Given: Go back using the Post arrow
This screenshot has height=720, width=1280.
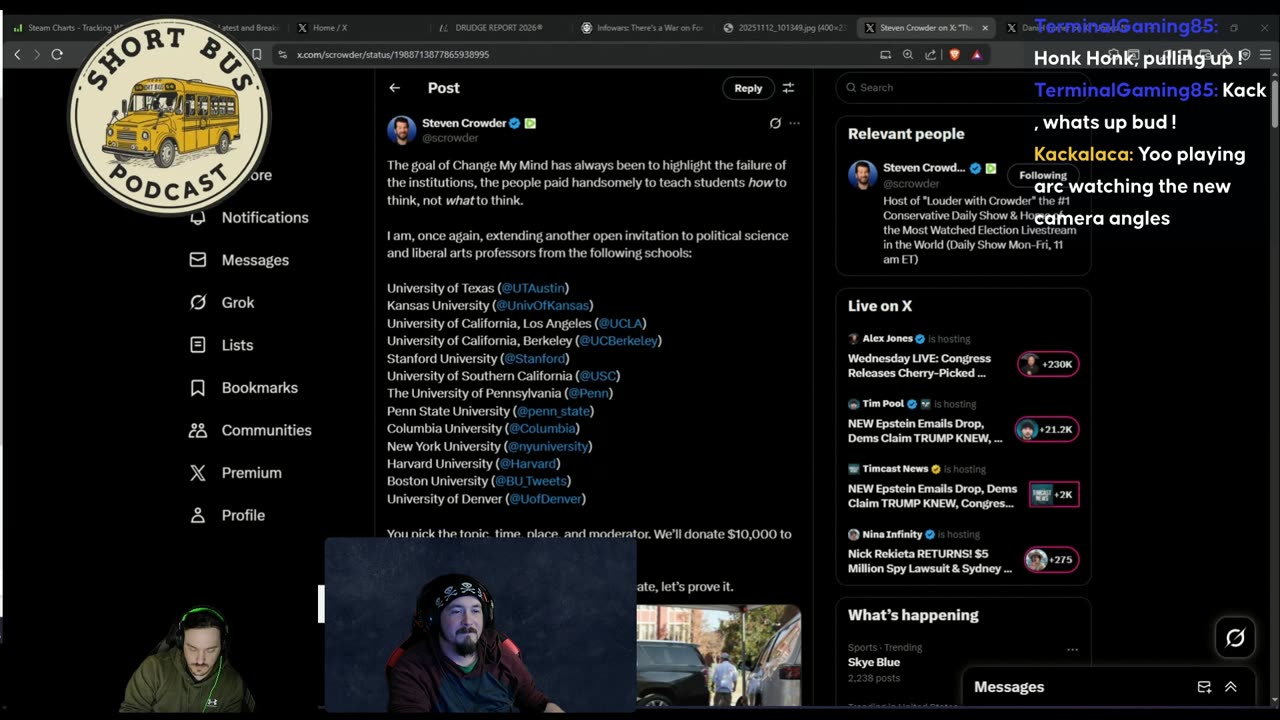Looking at the screenshot, I should click(x=395, y=88).
